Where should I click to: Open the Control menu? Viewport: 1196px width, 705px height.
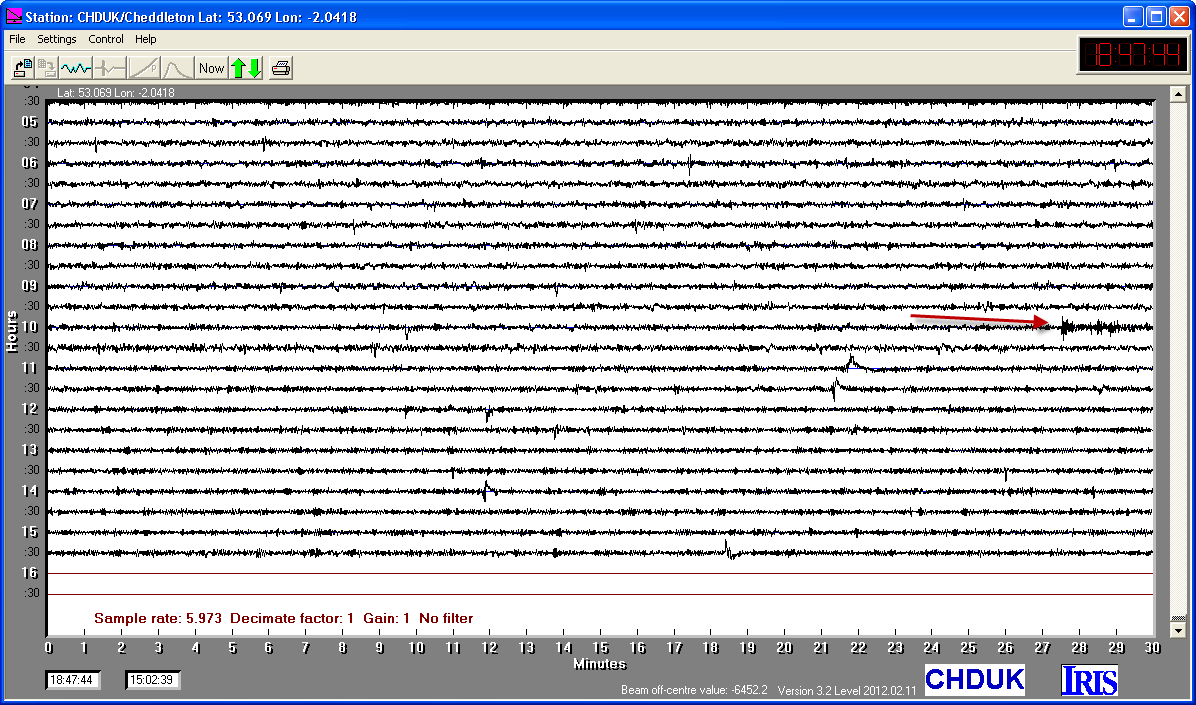[106, 39]
